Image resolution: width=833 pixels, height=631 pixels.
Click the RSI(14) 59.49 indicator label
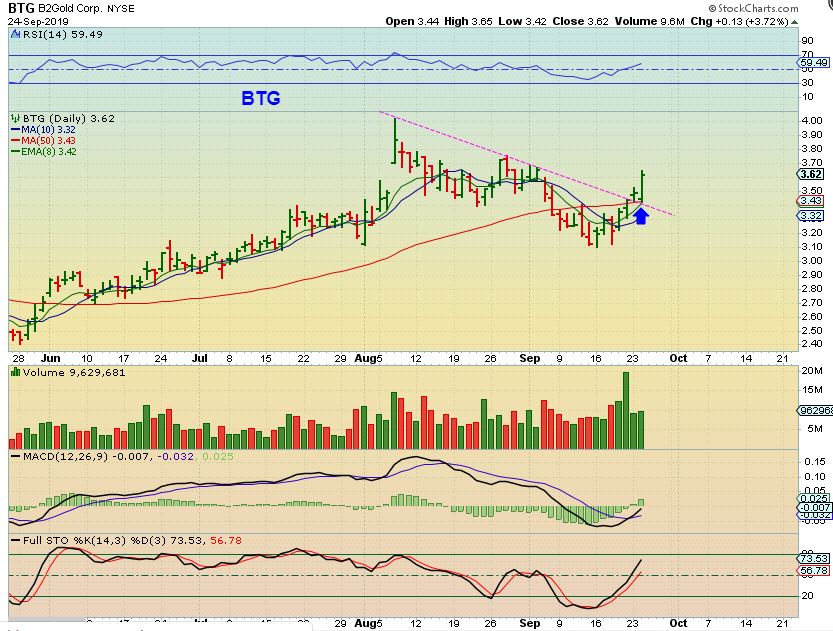pos(62,35)
